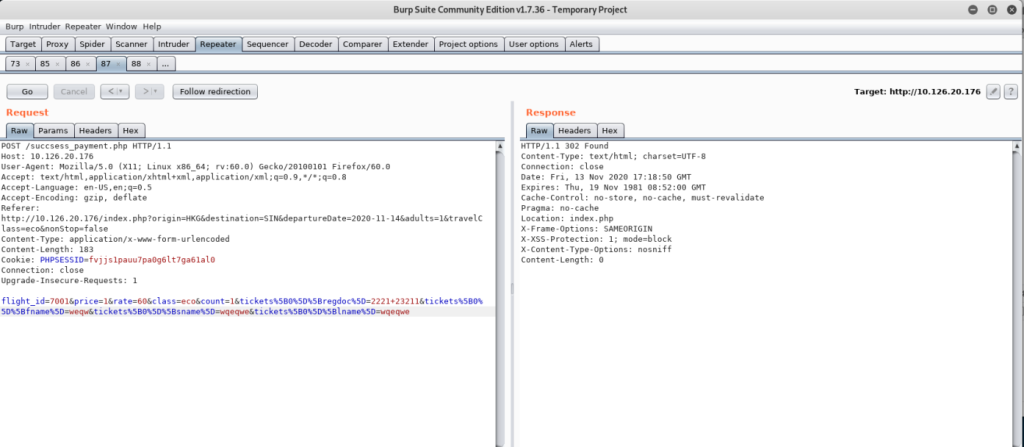Viewport: 1024px width, 447px height.
Task: Click Follow redirection button
Action: pos(215,91)
